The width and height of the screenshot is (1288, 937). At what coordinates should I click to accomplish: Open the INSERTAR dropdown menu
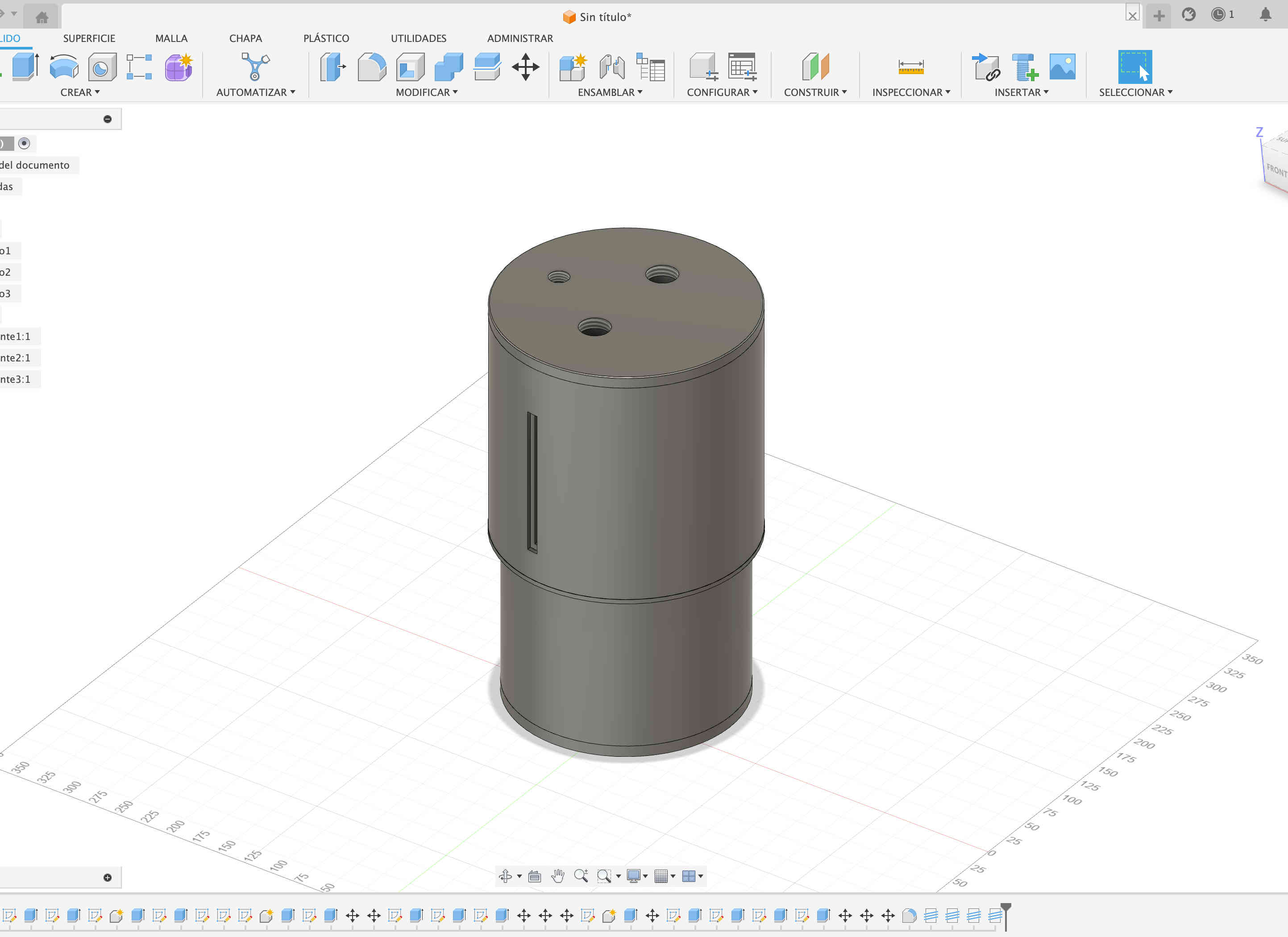pyautogui.click(x=1021, y=92)
